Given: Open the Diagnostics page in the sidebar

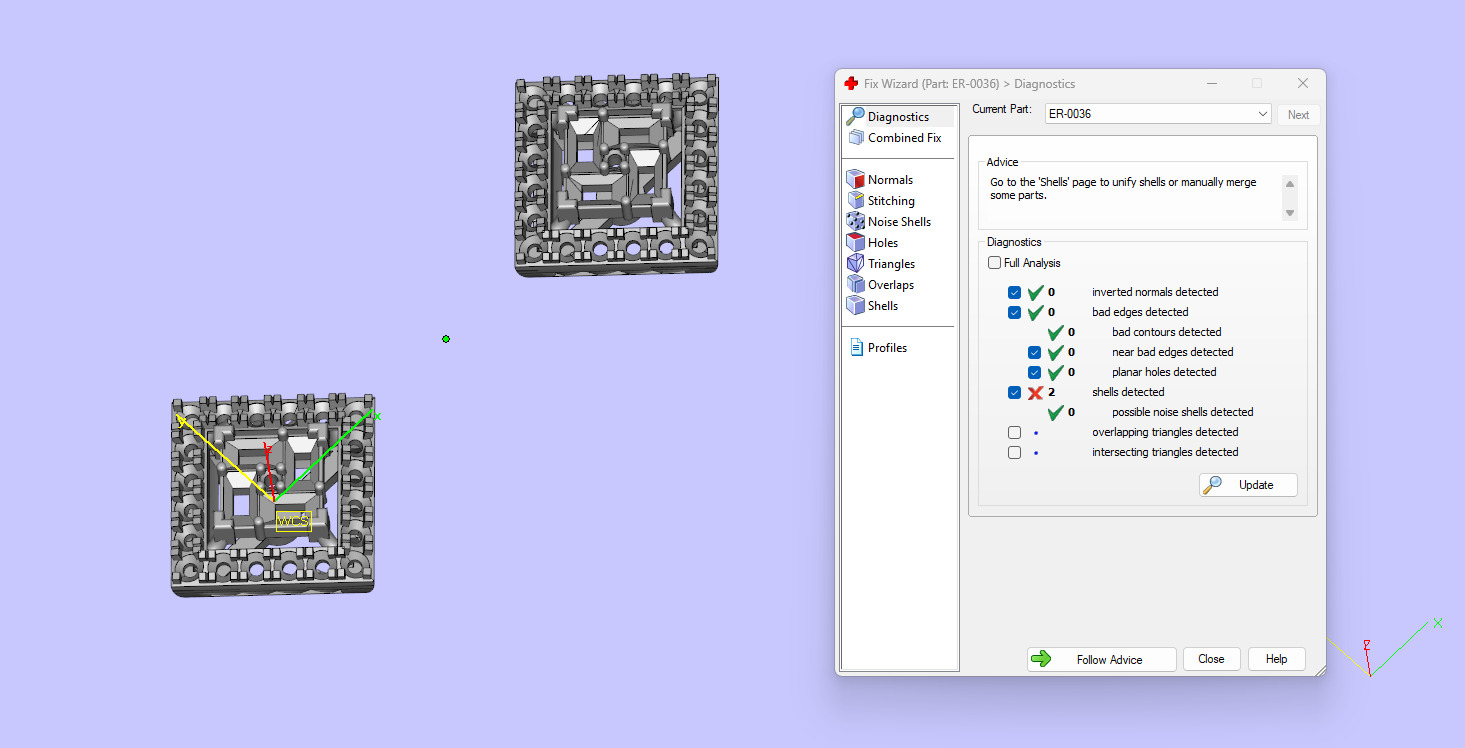Looking at the screenshot, I should 898,117.
